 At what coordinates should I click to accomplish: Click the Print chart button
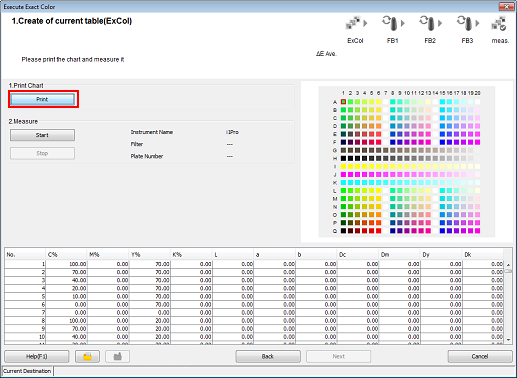point(42,99)
